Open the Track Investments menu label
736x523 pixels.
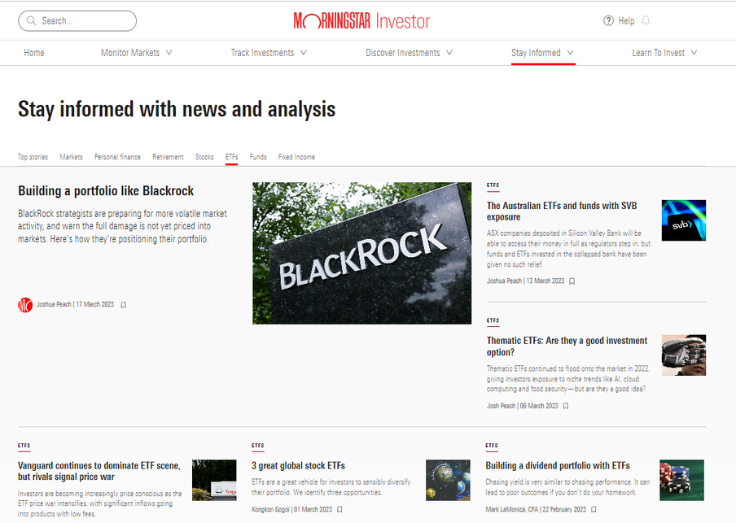click(x=262, y=53)
